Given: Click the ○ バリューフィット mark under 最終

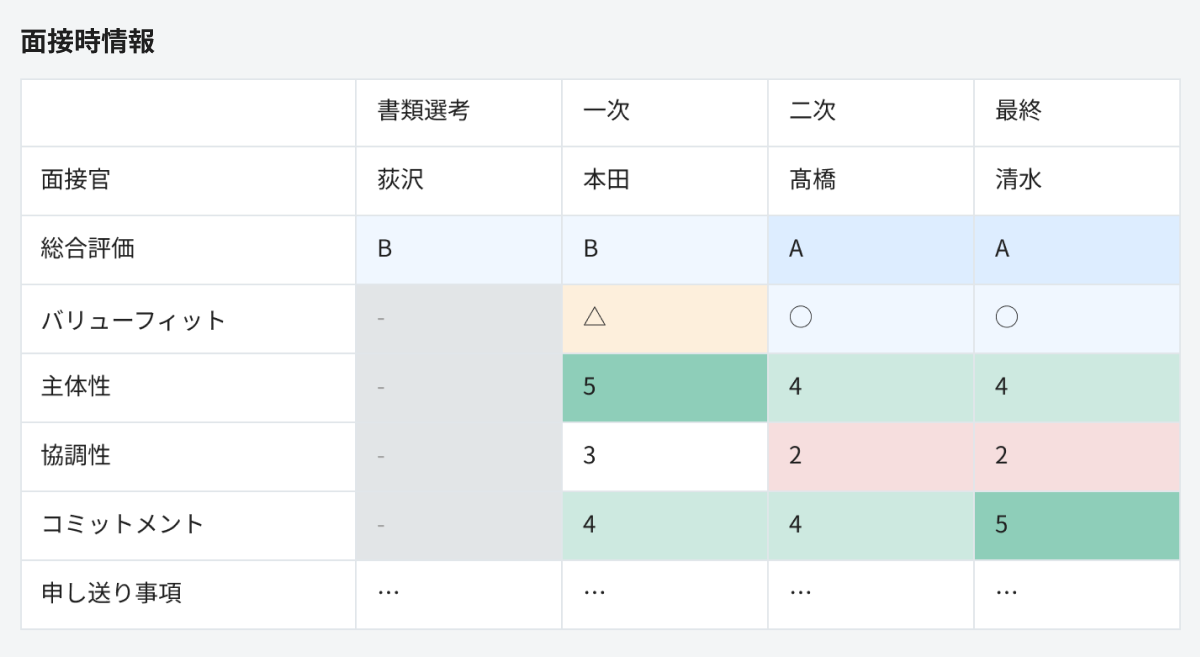Looking at the screenshot, I should pos(1007,318).
